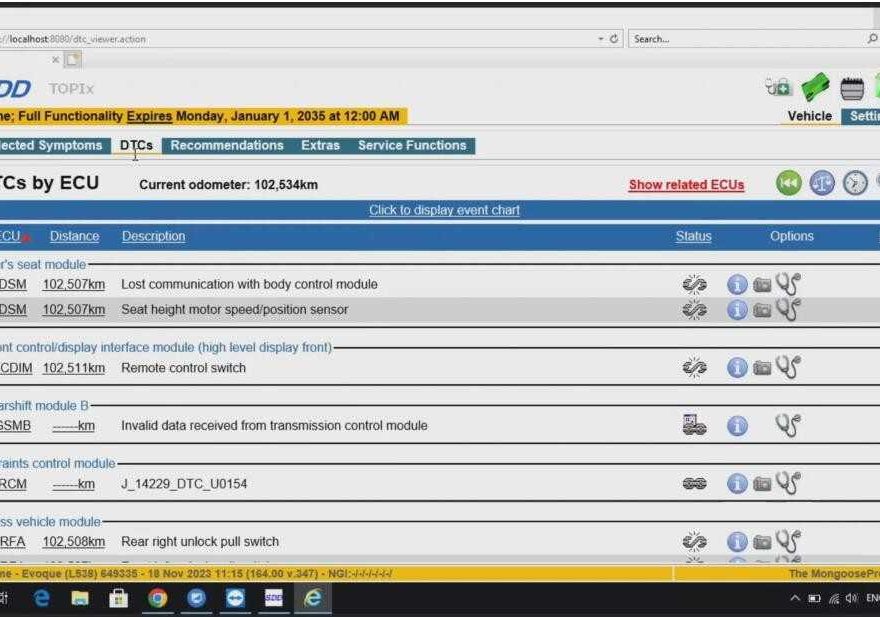Click the localhost address bar URL

pyautogui.click(x=77, y=39)
